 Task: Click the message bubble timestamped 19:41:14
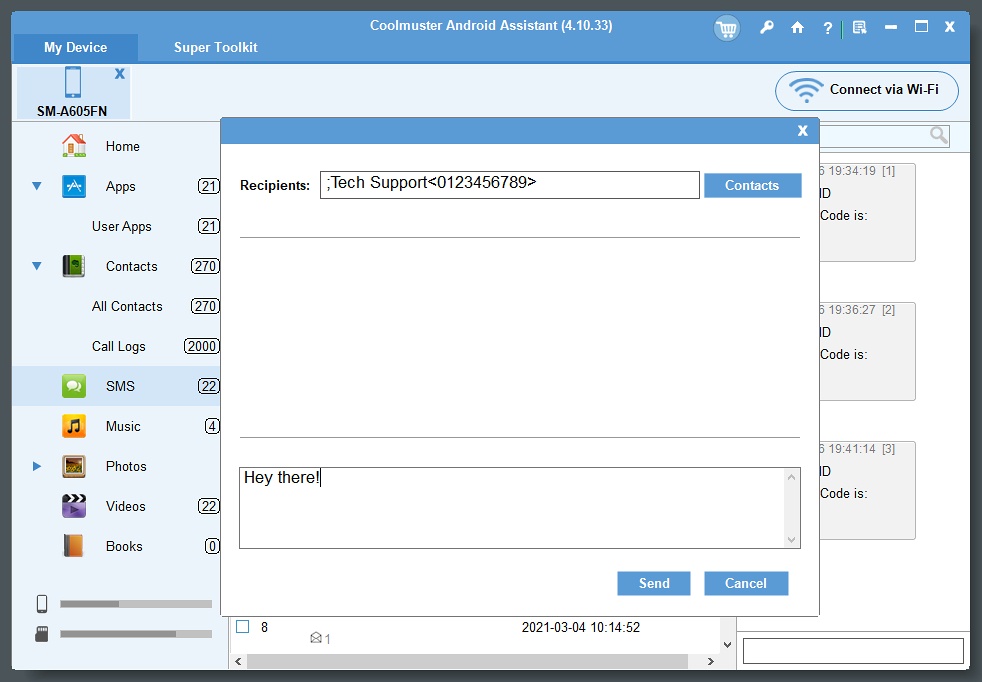(x=867, y=490)
